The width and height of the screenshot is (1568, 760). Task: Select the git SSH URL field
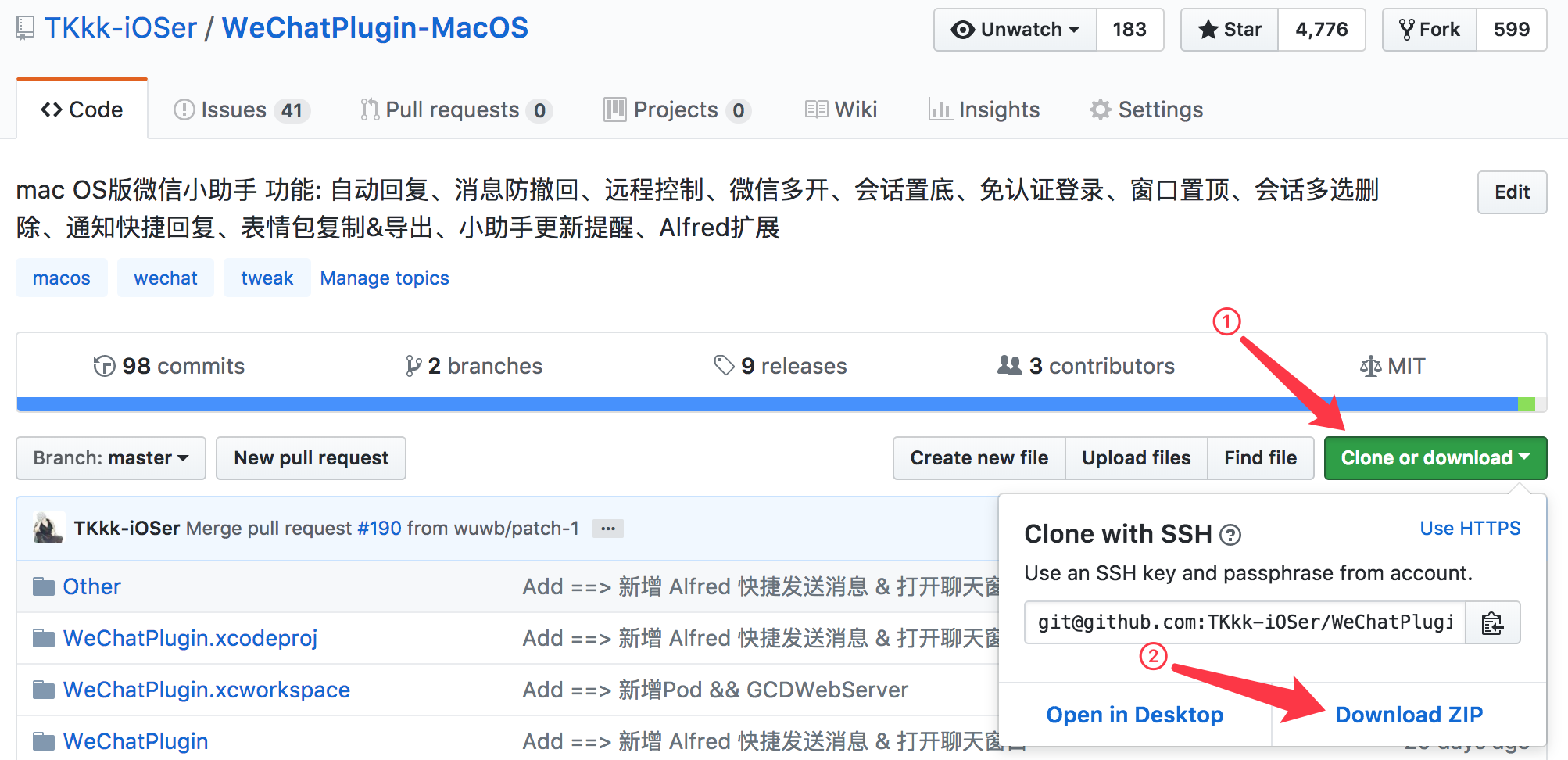click(x=1245, y=623)
